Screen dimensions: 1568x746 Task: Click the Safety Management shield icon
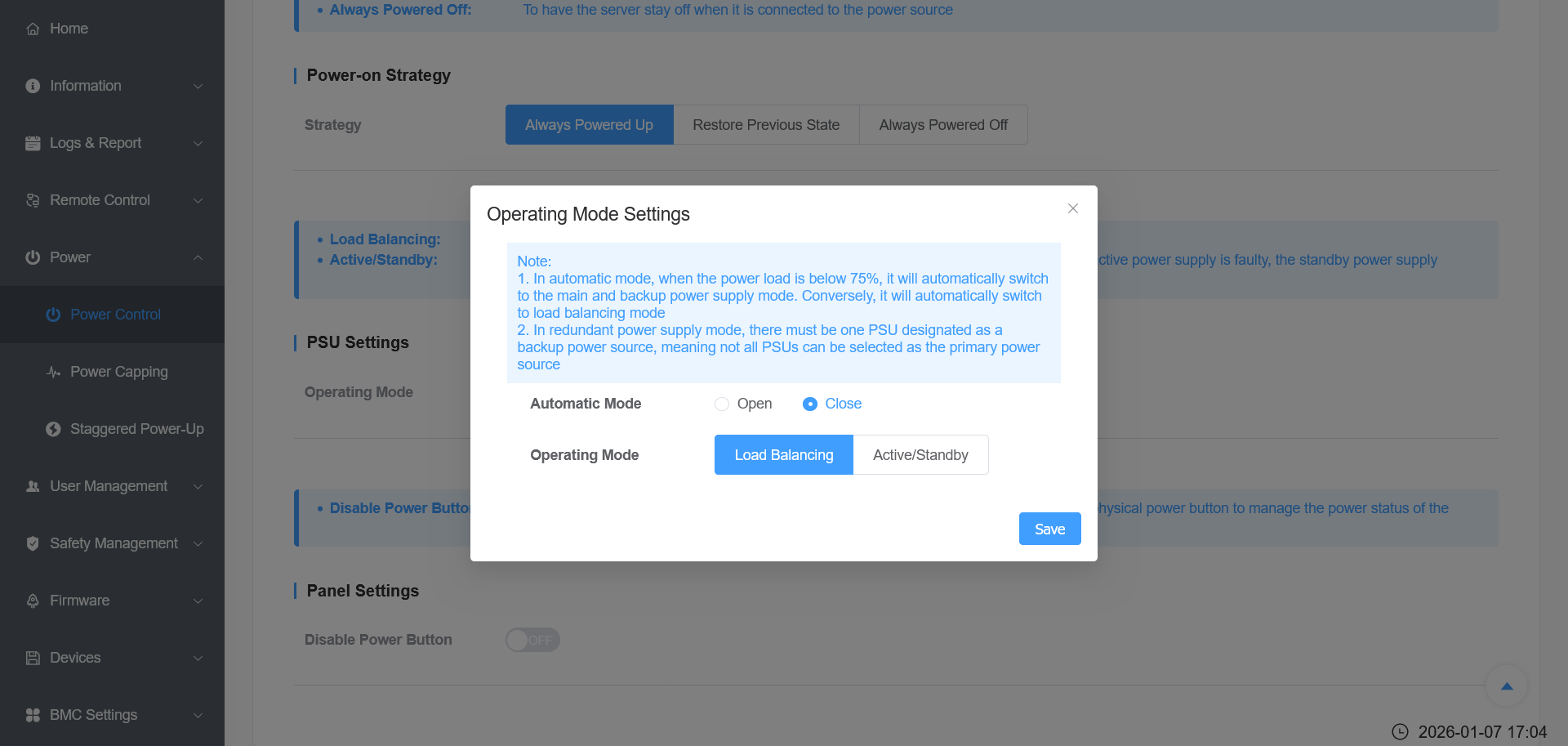click(33, 543)
